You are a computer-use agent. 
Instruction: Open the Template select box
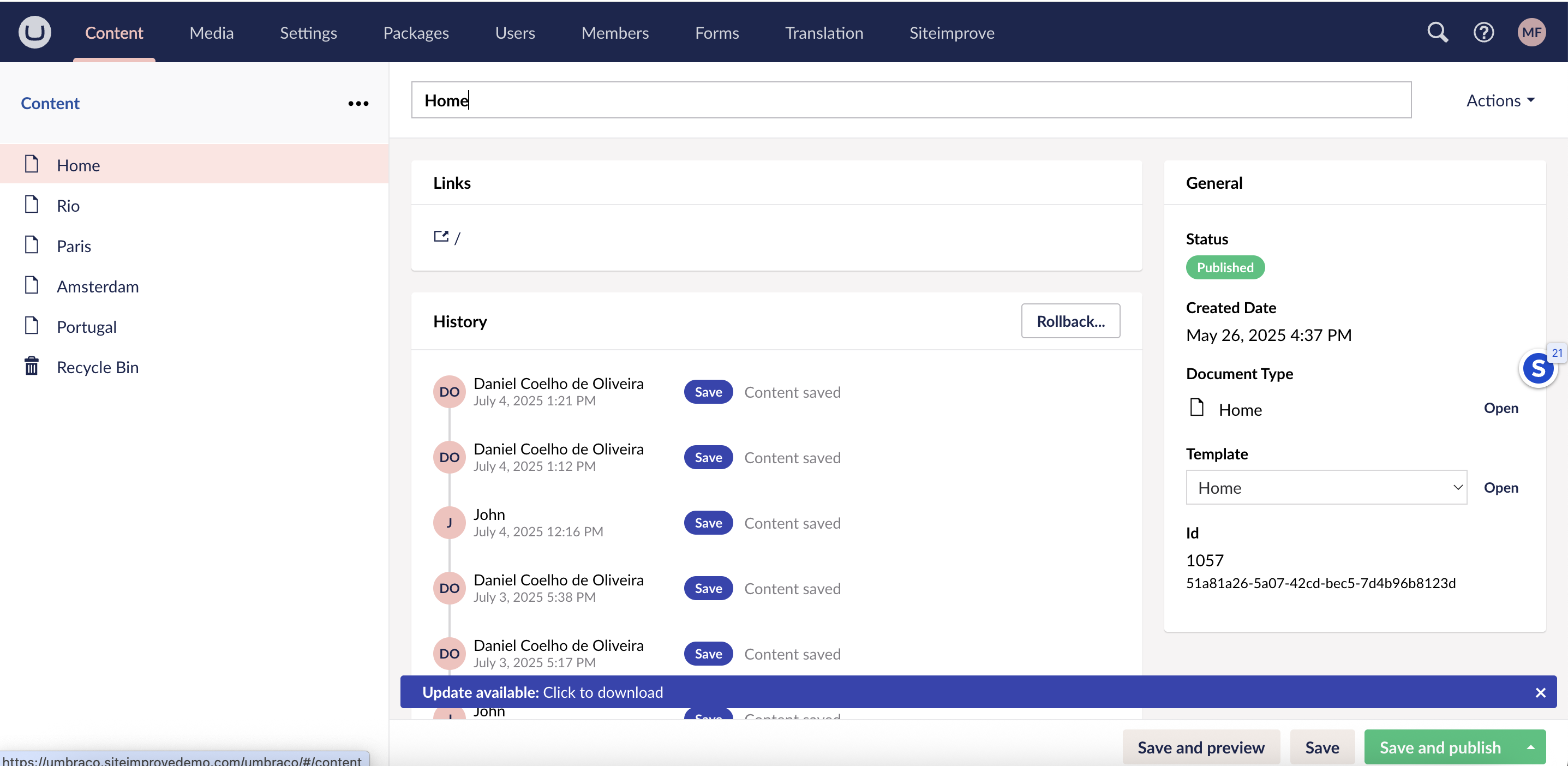(x=1326, y=487)
